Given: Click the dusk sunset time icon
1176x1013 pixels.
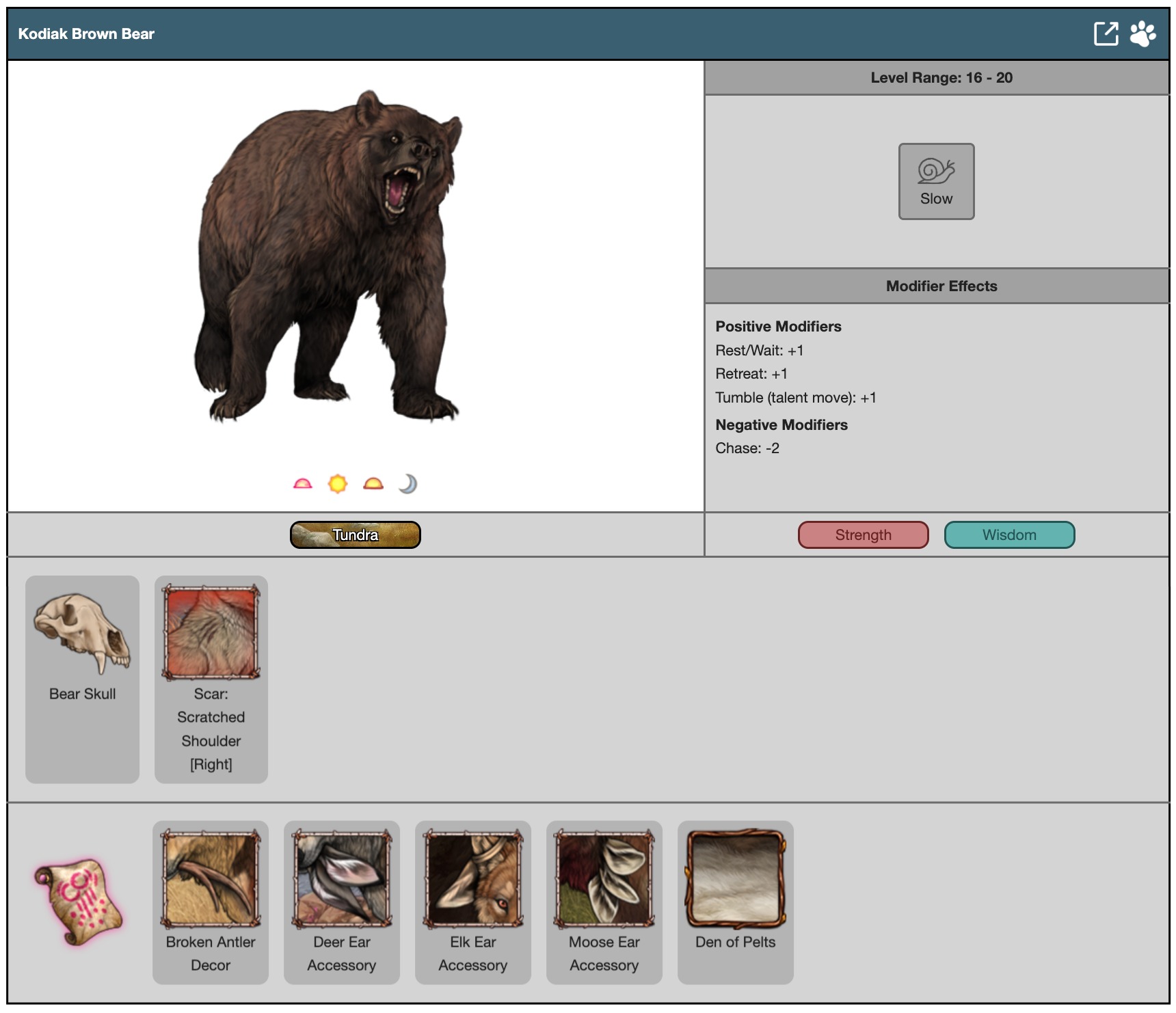Looking at the screenshot, I should [x=373, y=484].
